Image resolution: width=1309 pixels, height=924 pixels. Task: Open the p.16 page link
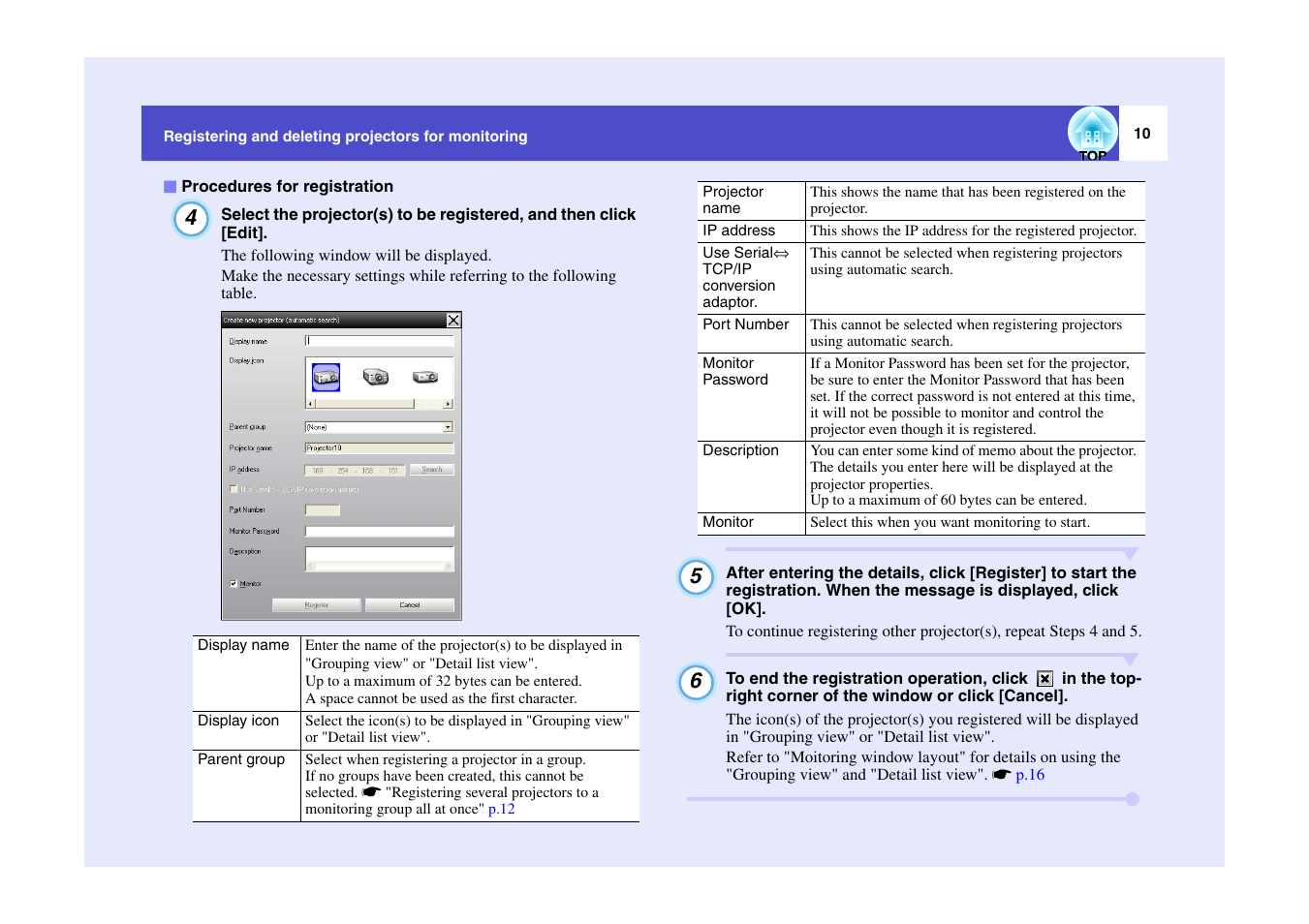[1030, 775]
